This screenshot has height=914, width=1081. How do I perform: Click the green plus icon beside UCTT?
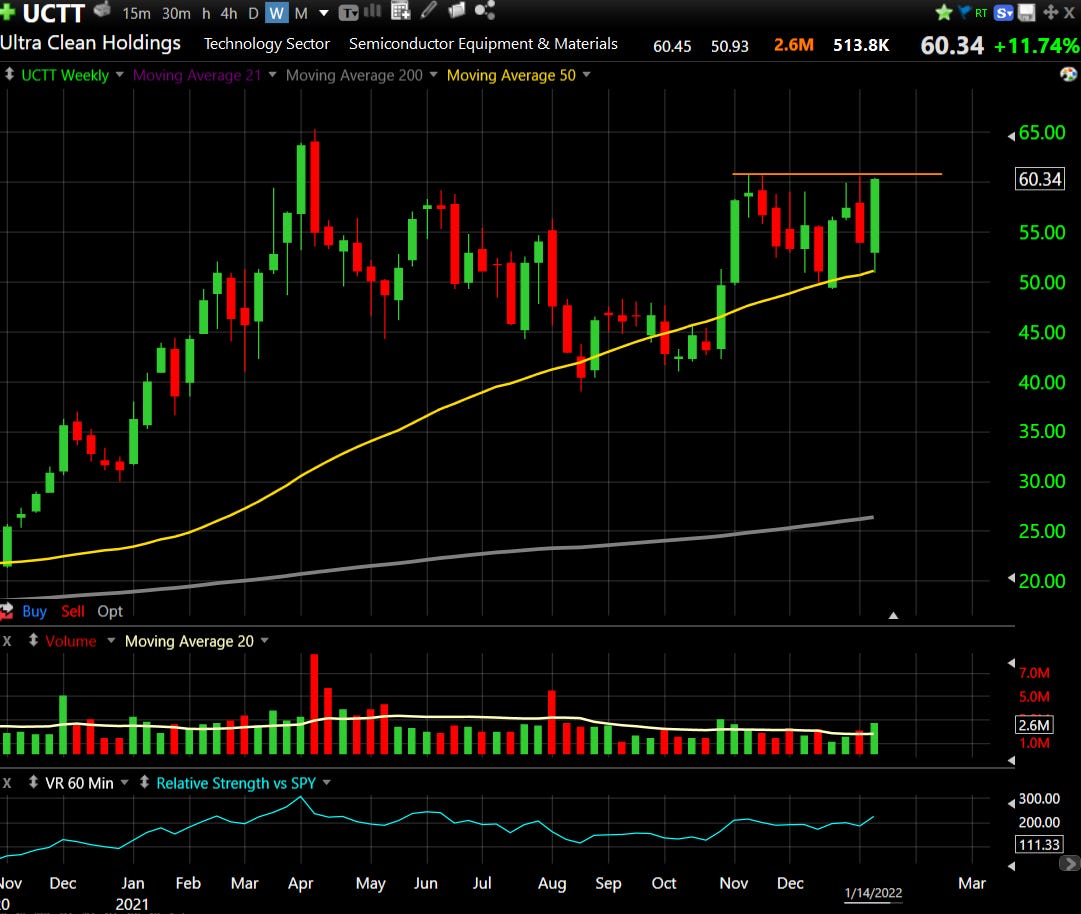7,11
